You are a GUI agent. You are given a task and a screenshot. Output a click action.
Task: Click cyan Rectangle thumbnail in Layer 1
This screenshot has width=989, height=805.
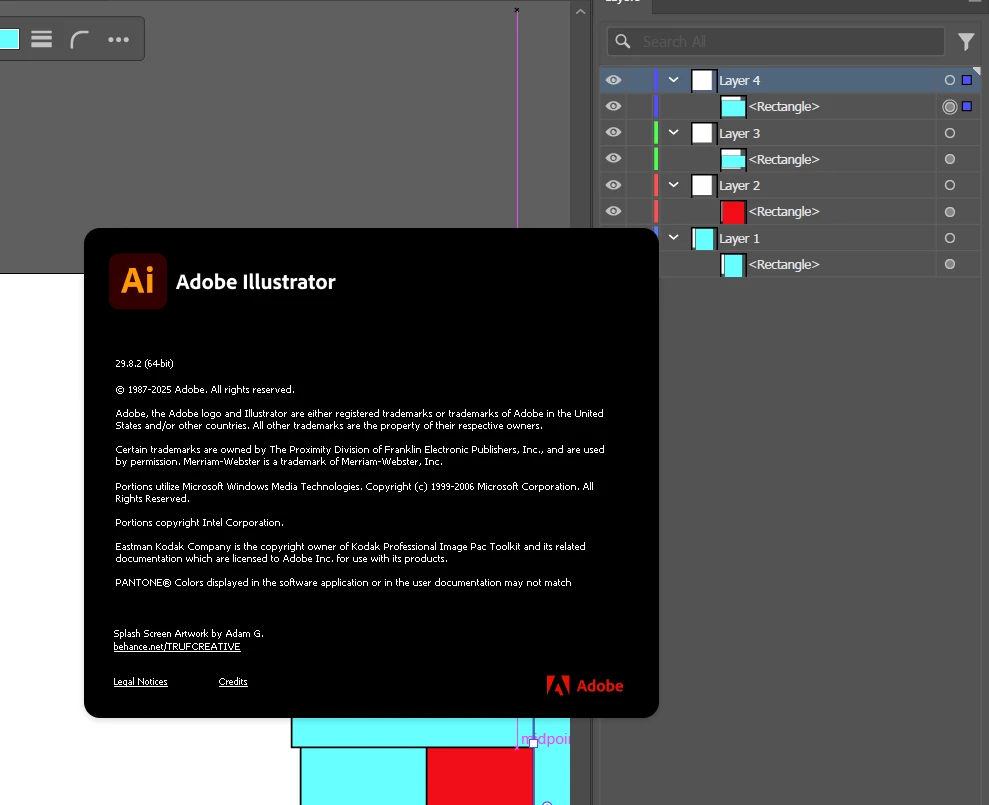tap(733, 265)
